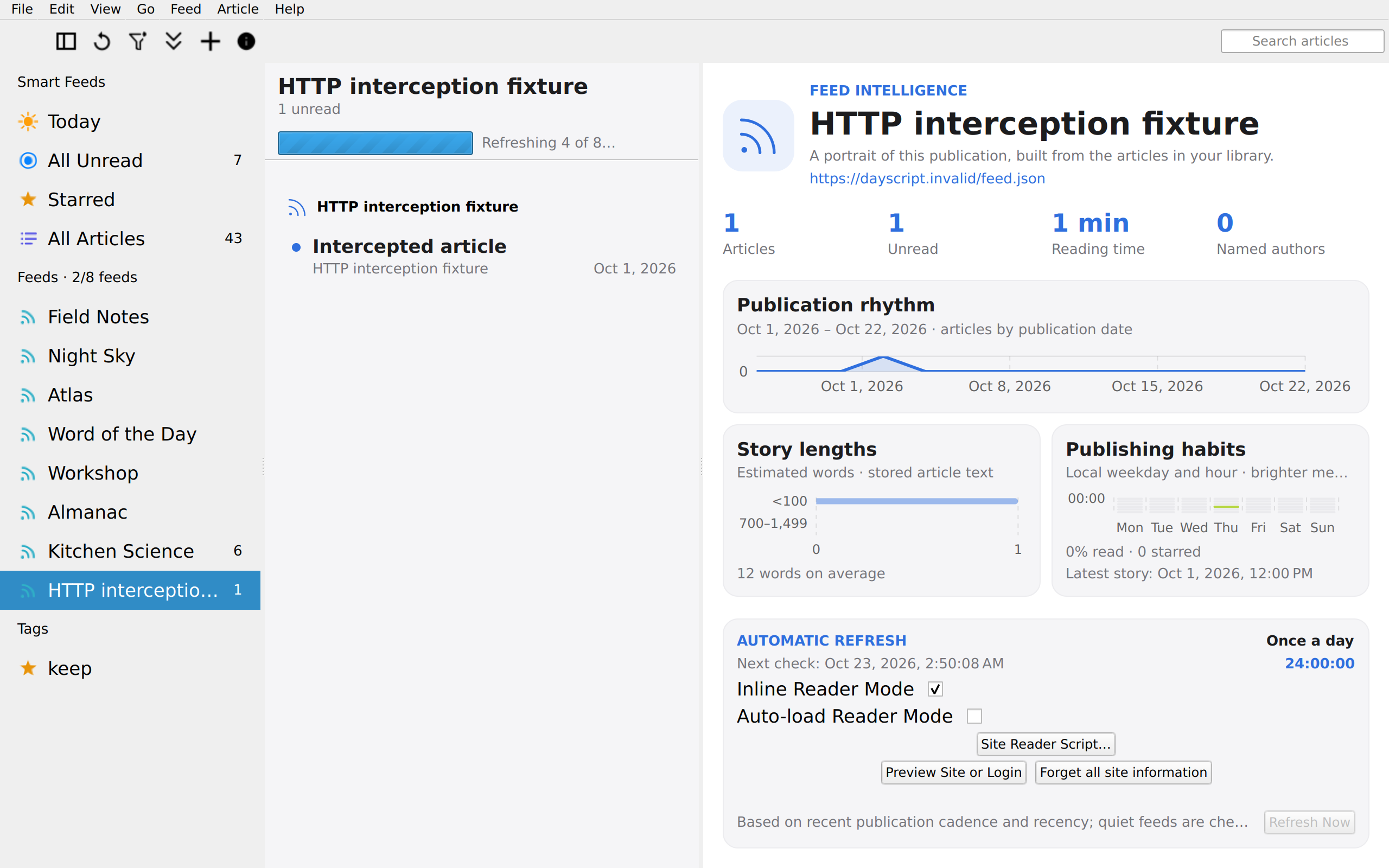This screenshot has width=1389, height=868.
Task: Click the refreshing progress bar
Action: [375, 143]
